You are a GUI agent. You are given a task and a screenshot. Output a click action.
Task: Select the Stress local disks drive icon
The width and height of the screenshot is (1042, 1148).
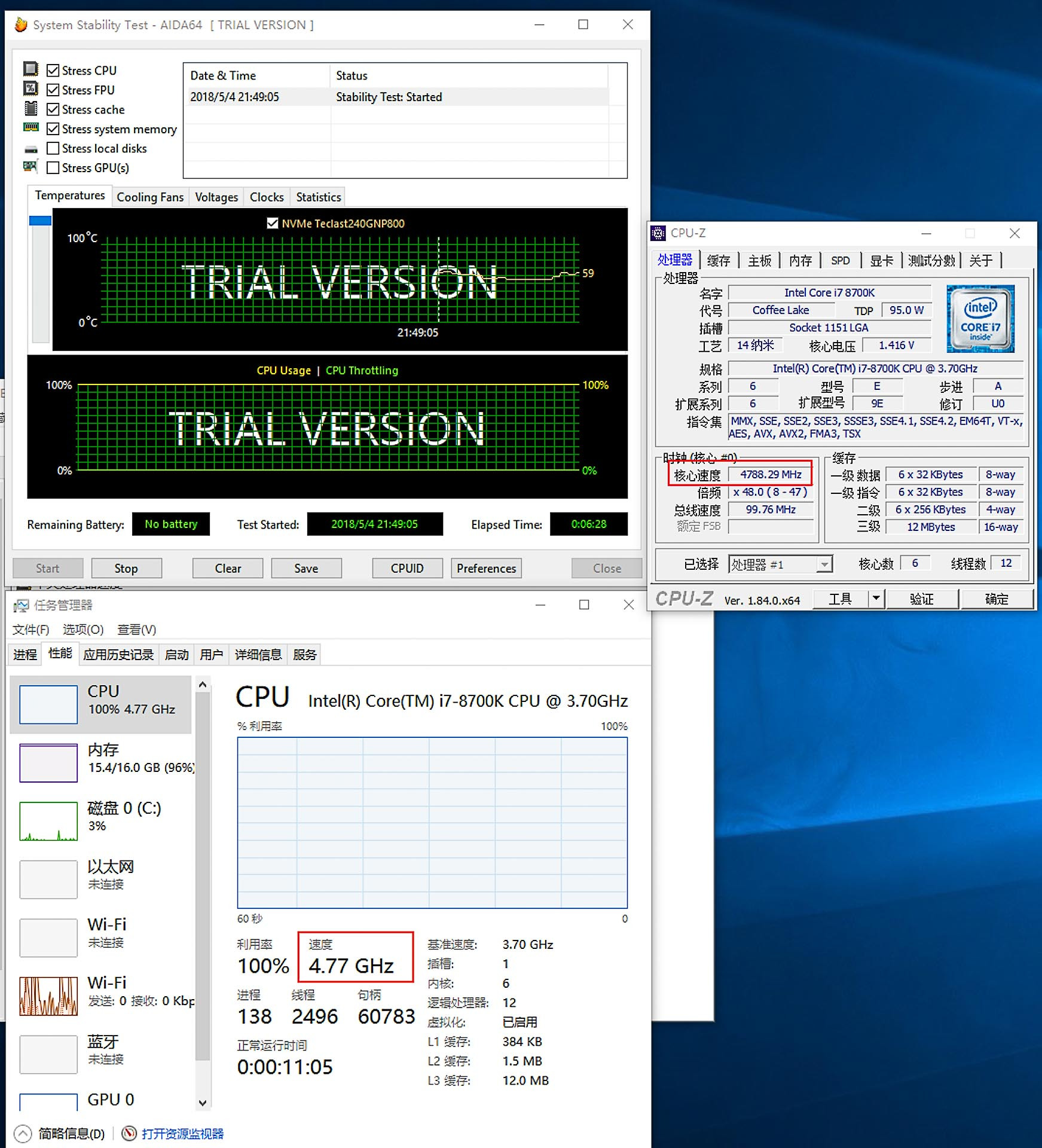tap(31, 148)
